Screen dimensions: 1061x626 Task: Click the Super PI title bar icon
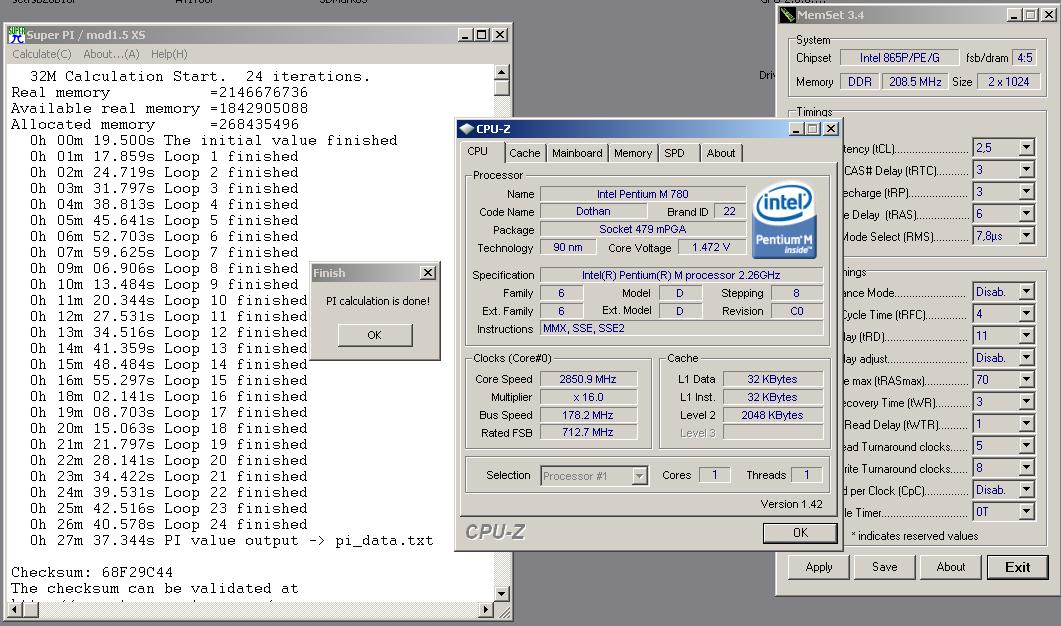coord(16,35)
